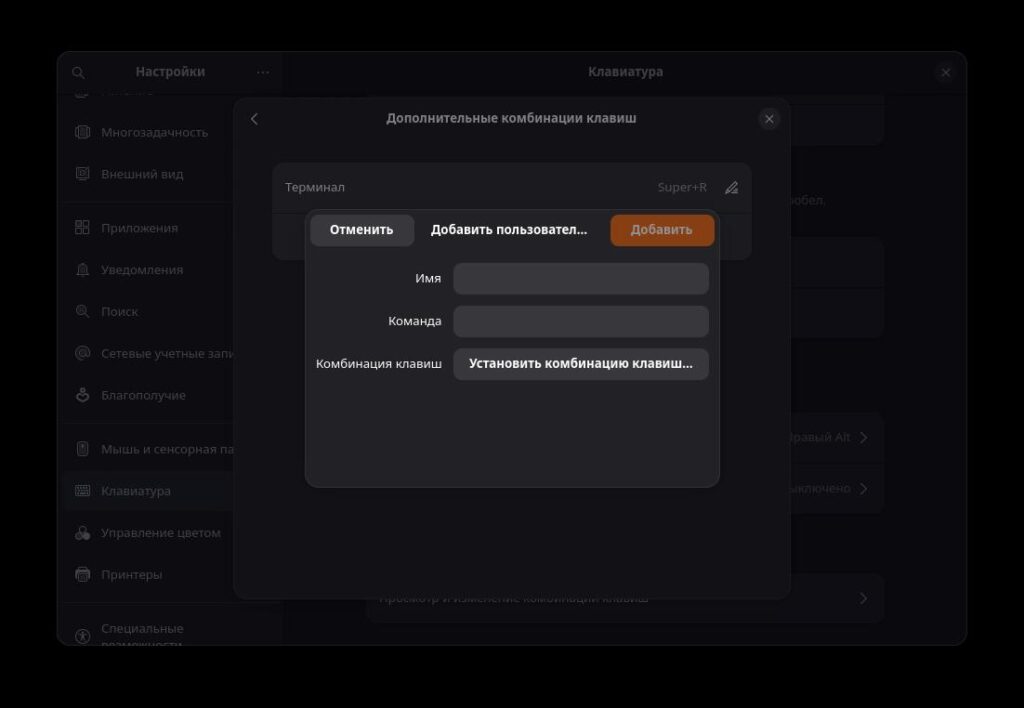Viewport: 1024px width, 708px height.
Task: Select Клавиатура in the sidebar
Action: click(136, 491)
